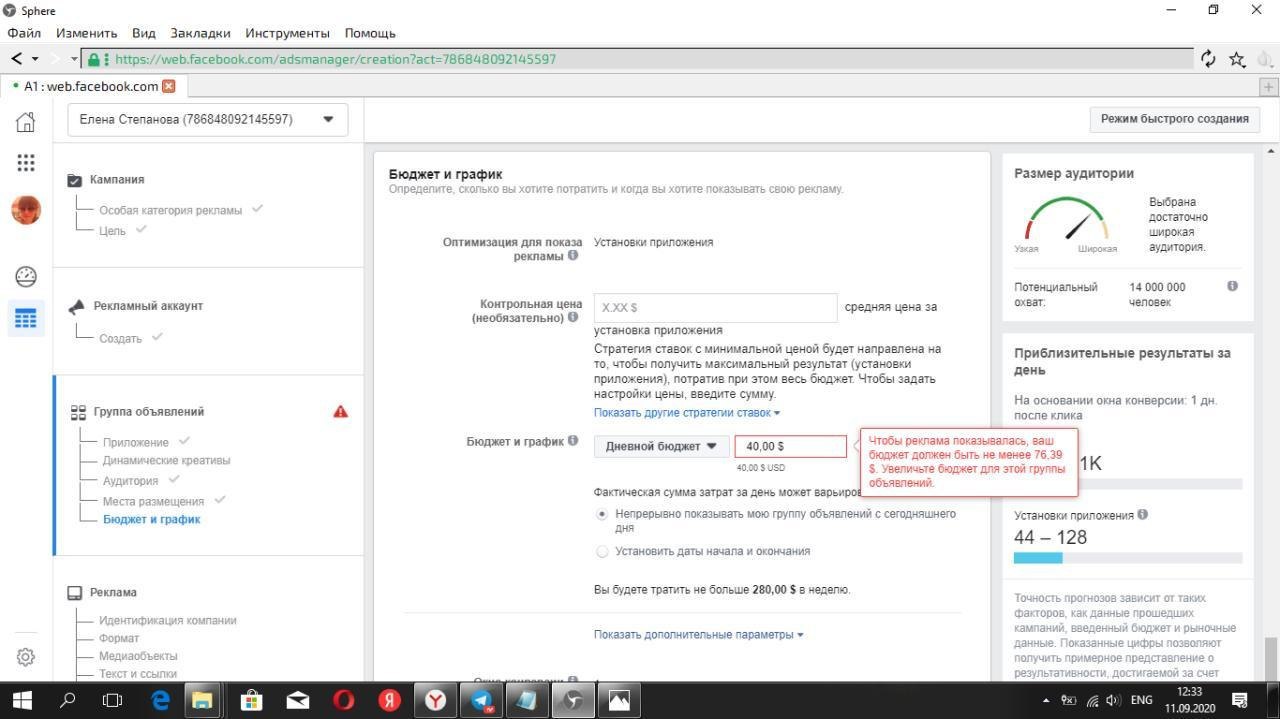This screenshot has width=1280, height=719.
Task: Open Идентификация компании under Реклама
Action: pos(168,620)
